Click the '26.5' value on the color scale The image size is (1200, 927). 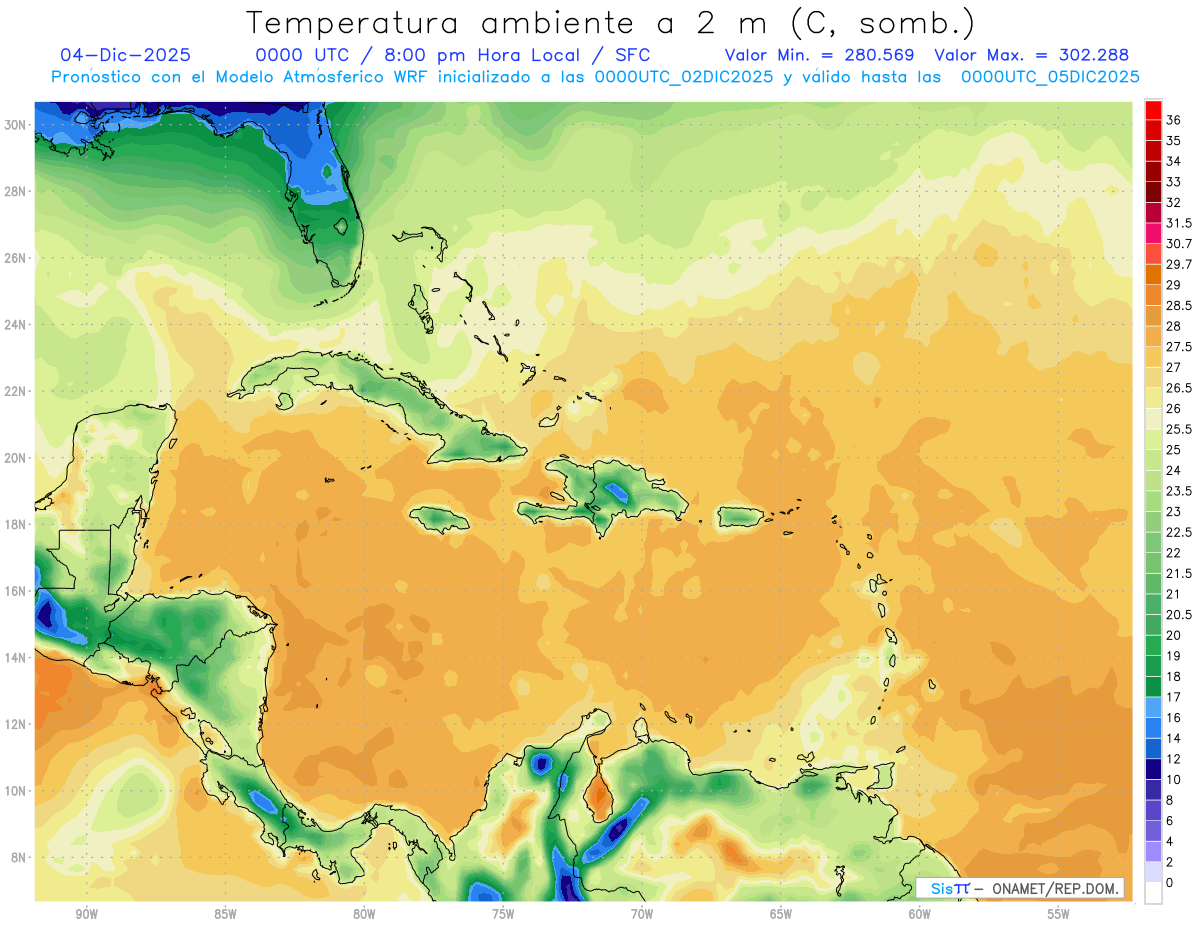[x=1179, y=388]
